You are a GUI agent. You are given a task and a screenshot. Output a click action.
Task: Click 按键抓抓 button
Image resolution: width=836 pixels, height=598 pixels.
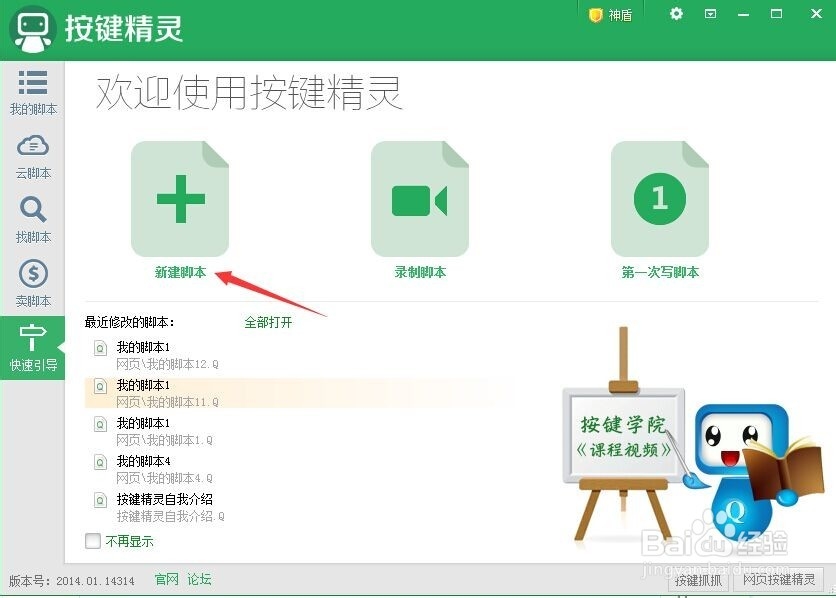tap(698, 580)
